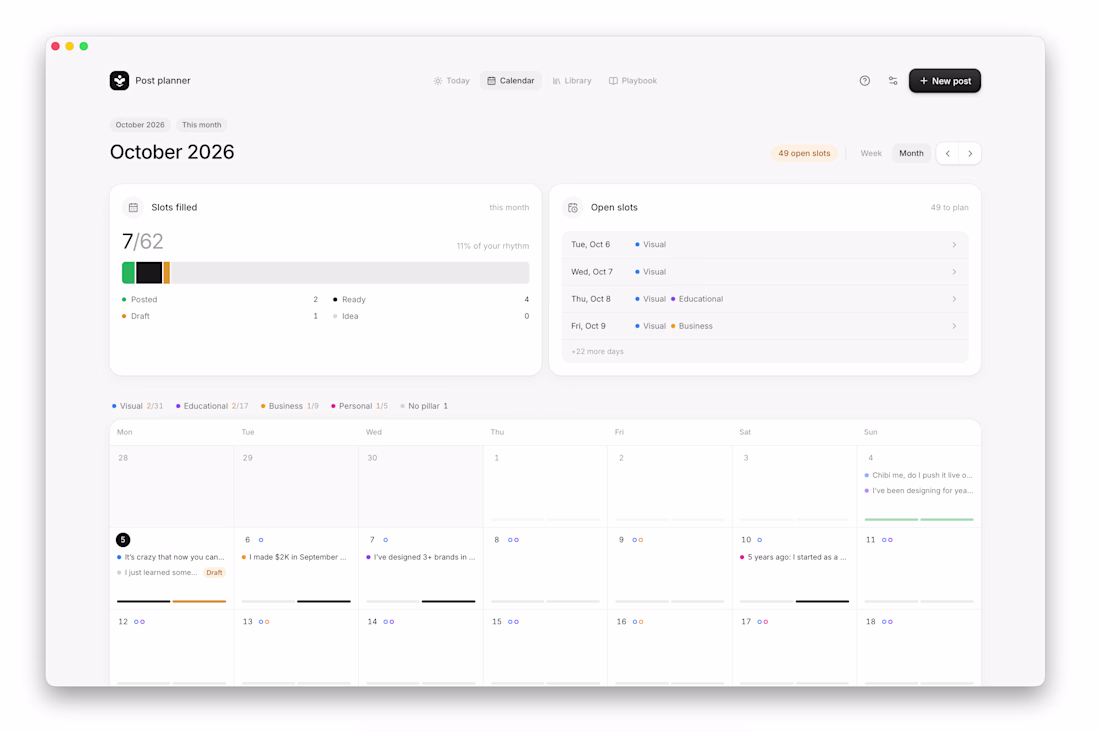Image resolution: width=1100 pixels, height=732 pixels.
Task: Open post "I've designed 3+ brands in"
Action: tap(421, 557)
